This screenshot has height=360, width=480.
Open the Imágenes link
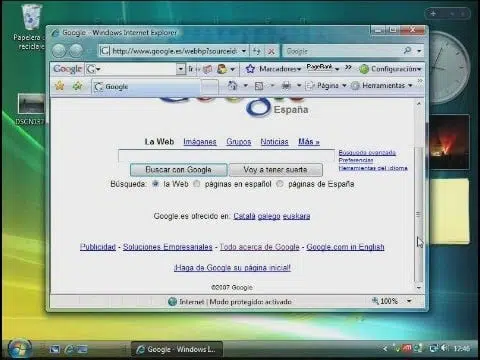pyautogui.click(x=200, y=142)
